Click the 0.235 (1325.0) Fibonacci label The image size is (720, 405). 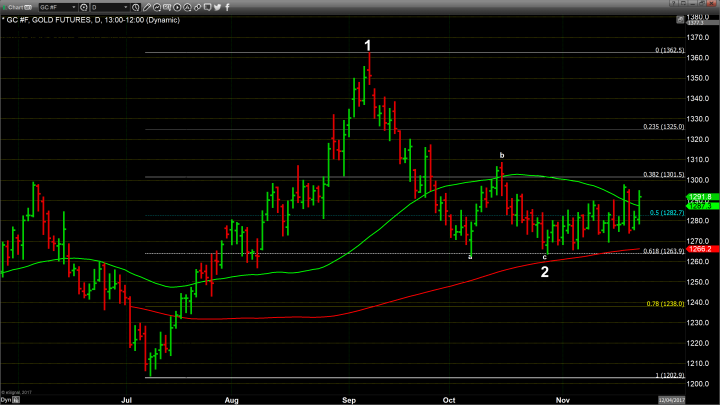[664, 127]
